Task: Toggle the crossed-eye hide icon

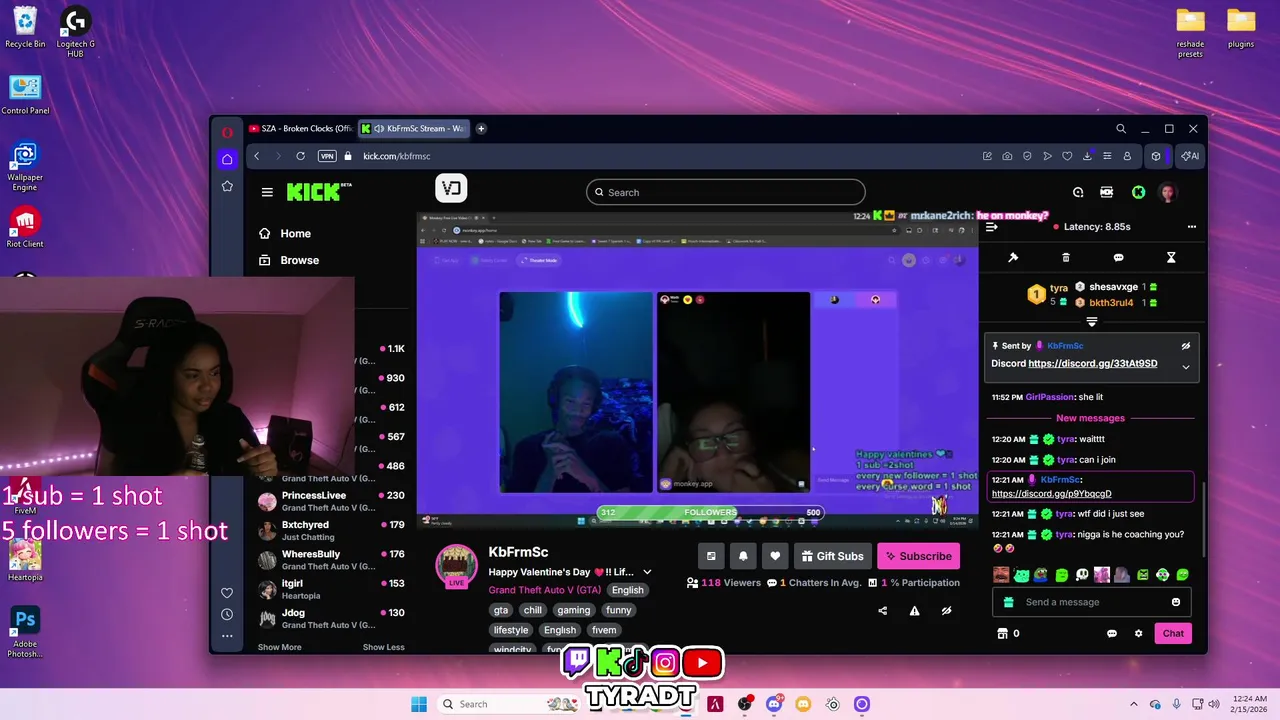Action: click(946, 611)
